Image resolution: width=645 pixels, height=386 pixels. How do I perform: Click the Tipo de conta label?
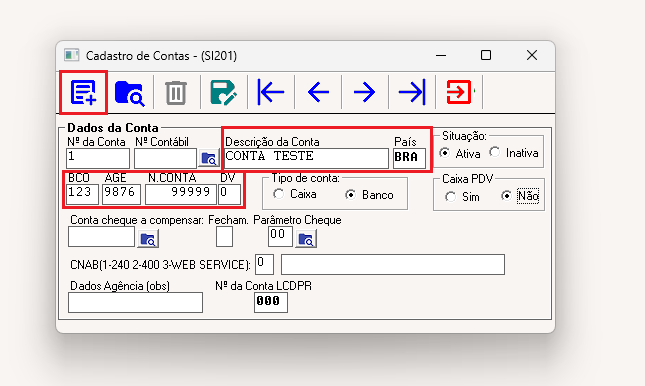pyautogui.click(x=305, y=178)
